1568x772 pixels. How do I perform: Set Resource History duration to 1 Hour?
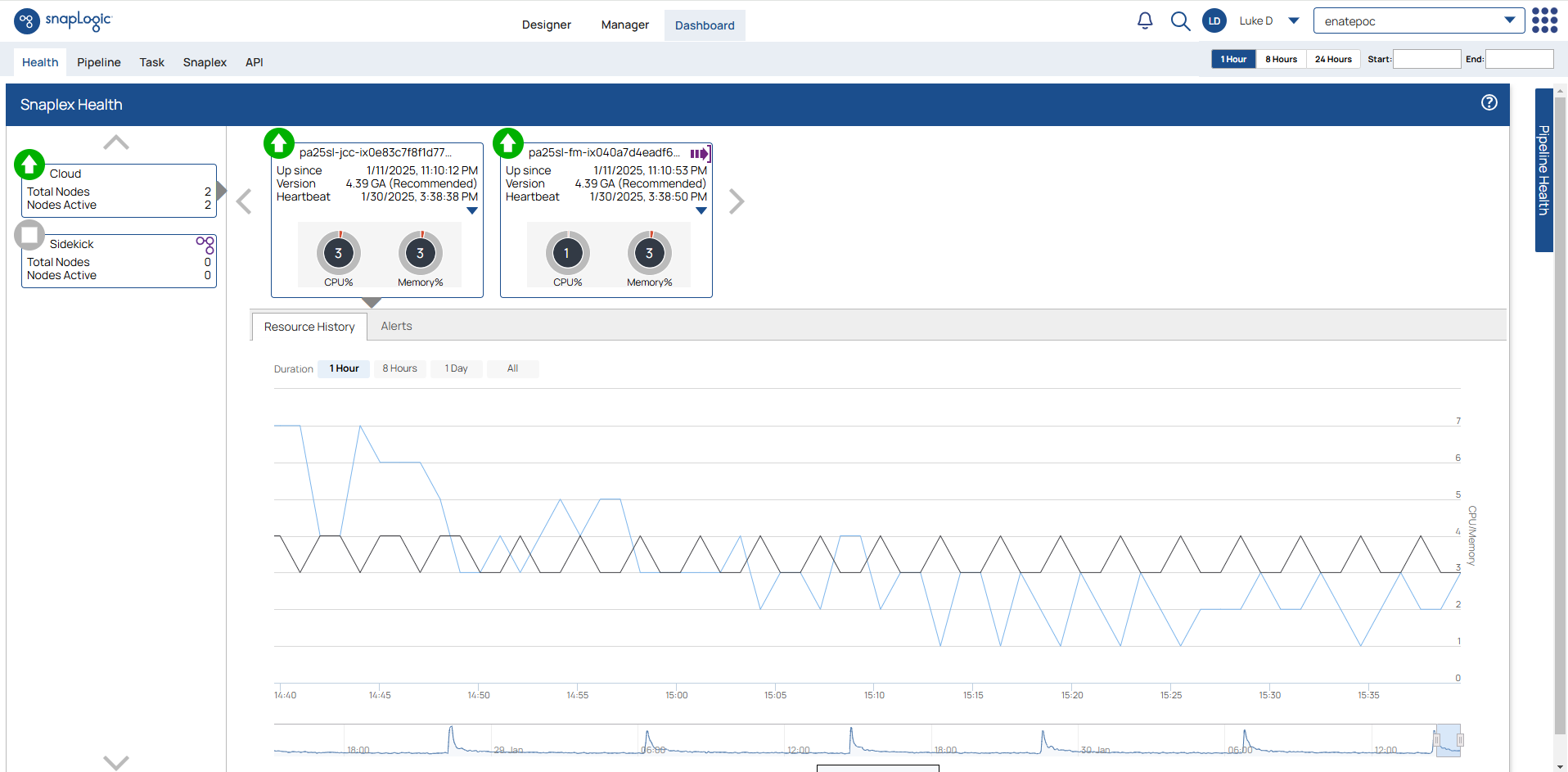coord(344,368)
